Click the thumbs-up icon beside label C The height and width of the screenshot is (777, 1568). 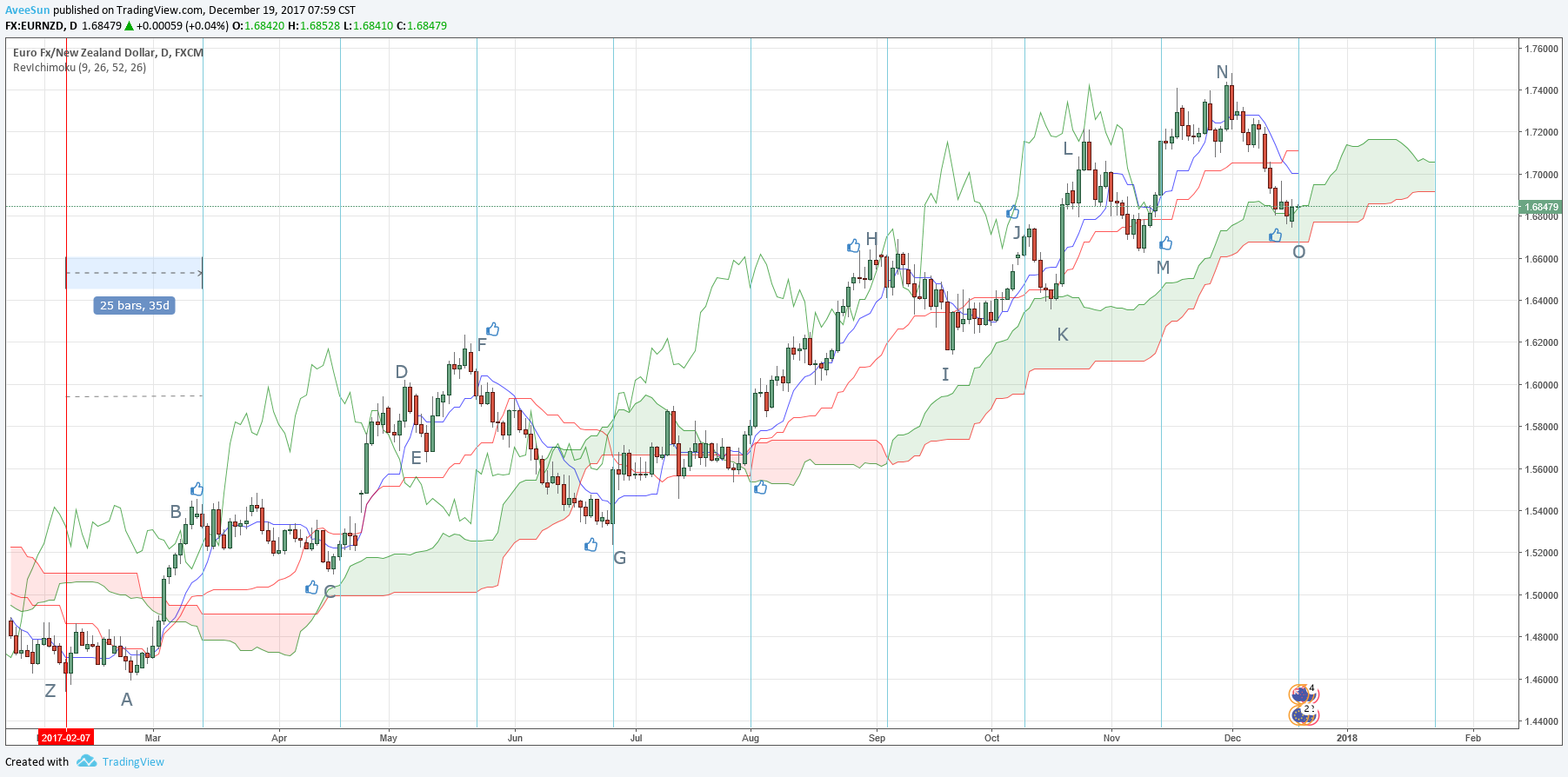pos(311,588)
